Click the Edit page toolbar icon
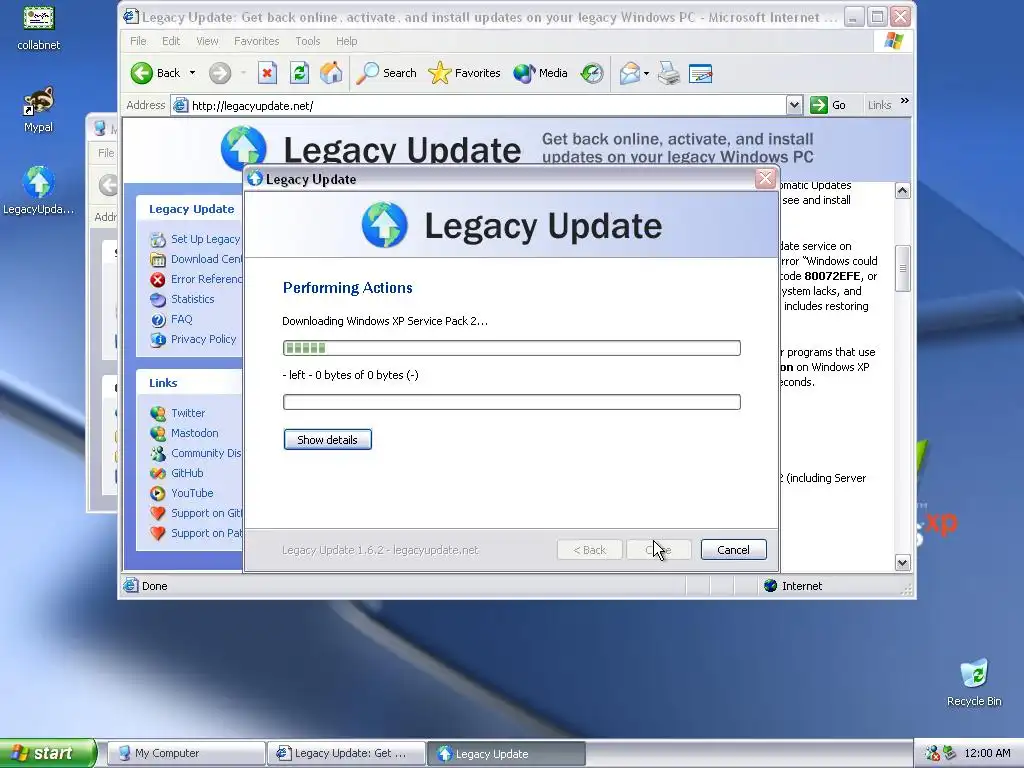The image size is (1024, 768). pos(700,73)
